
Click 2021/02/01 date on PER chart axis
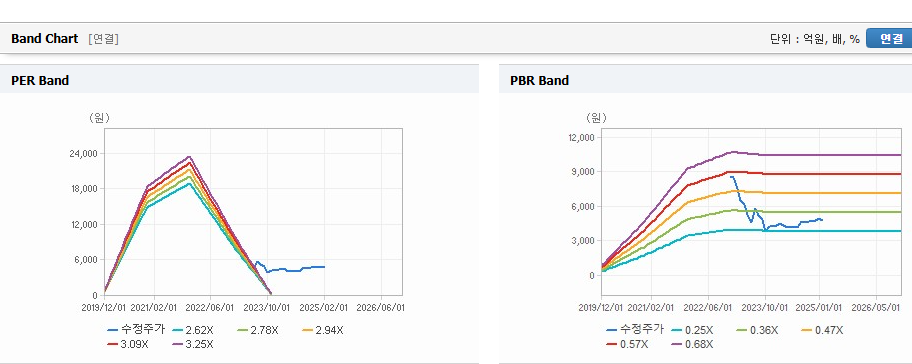coord(154,307)
